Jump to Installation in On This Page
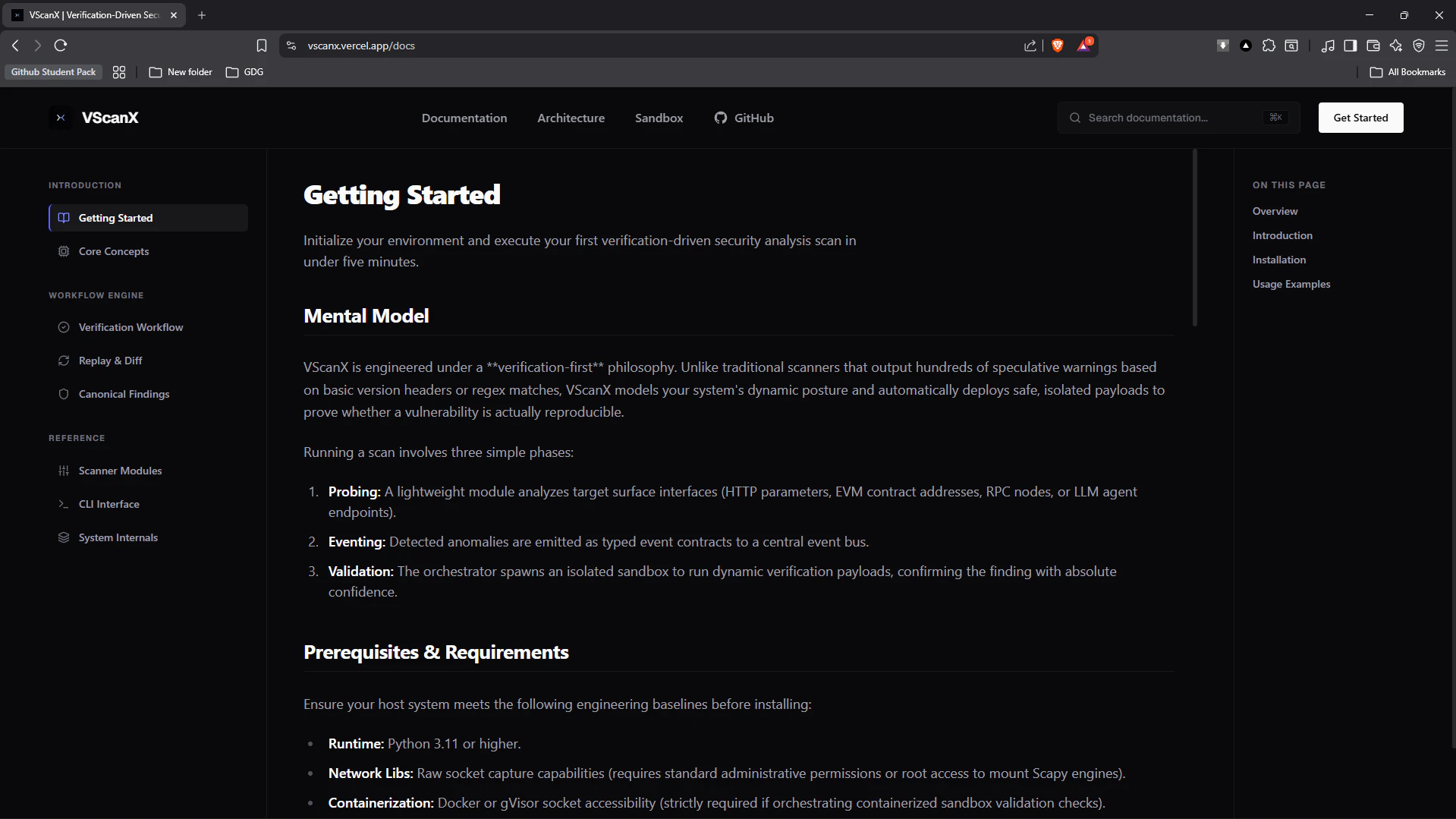Viewport: 1456px width, 819px height. click(1278, 260)
